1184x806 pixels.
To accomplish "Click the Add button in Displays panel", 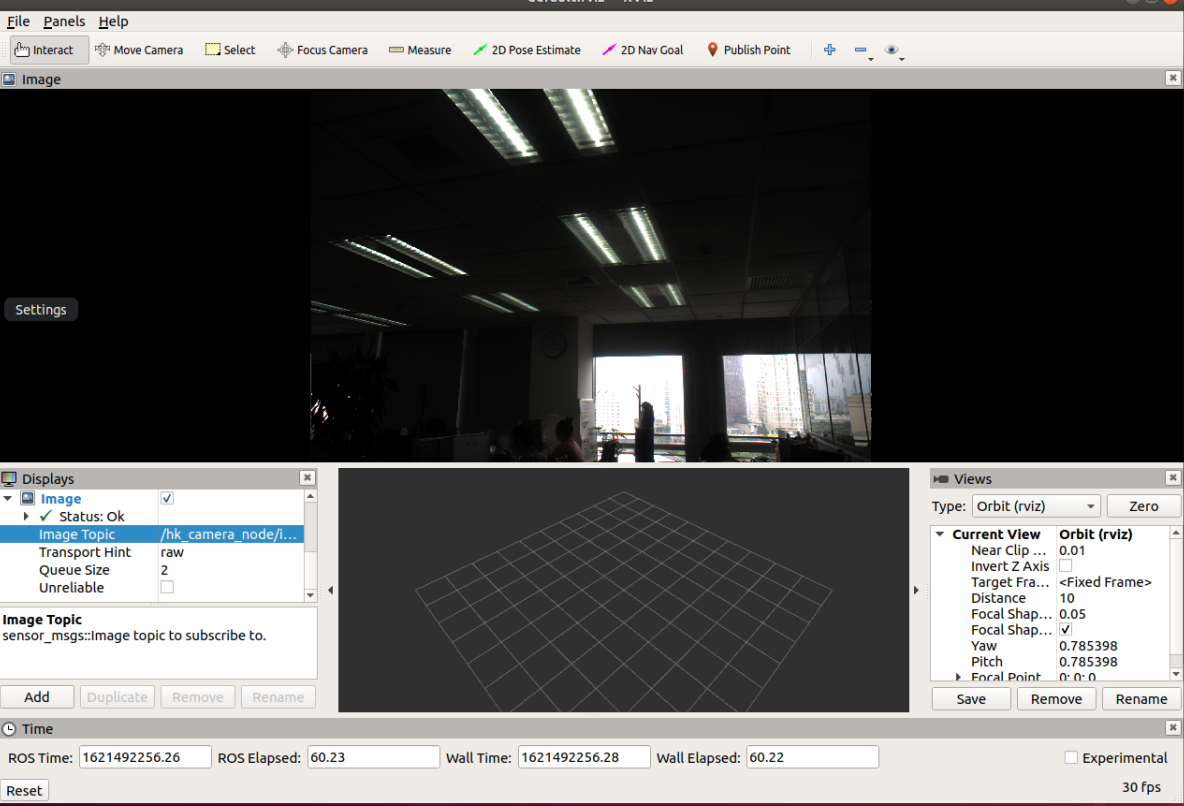I will tap(37, 697).
